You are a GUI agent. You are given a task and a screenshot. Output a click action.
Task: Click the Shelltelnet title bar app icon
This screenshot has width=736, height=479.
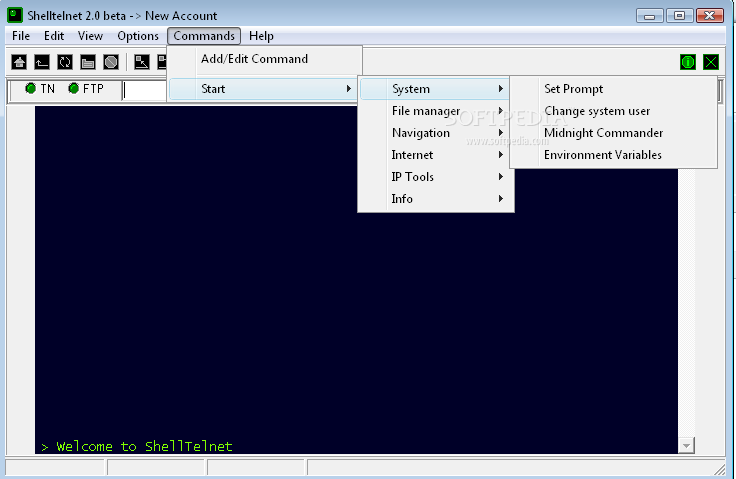[15, 15]
